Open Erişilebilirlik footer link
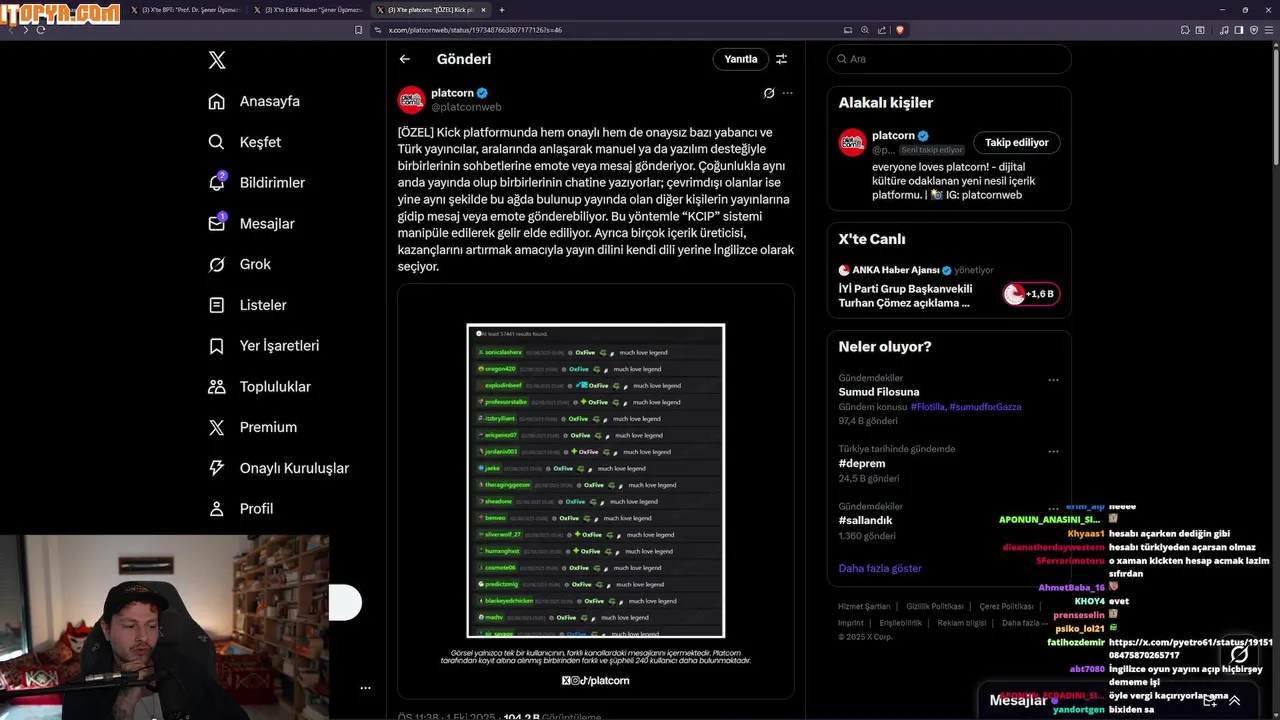 pyautogui.click(x=901, y=623)
